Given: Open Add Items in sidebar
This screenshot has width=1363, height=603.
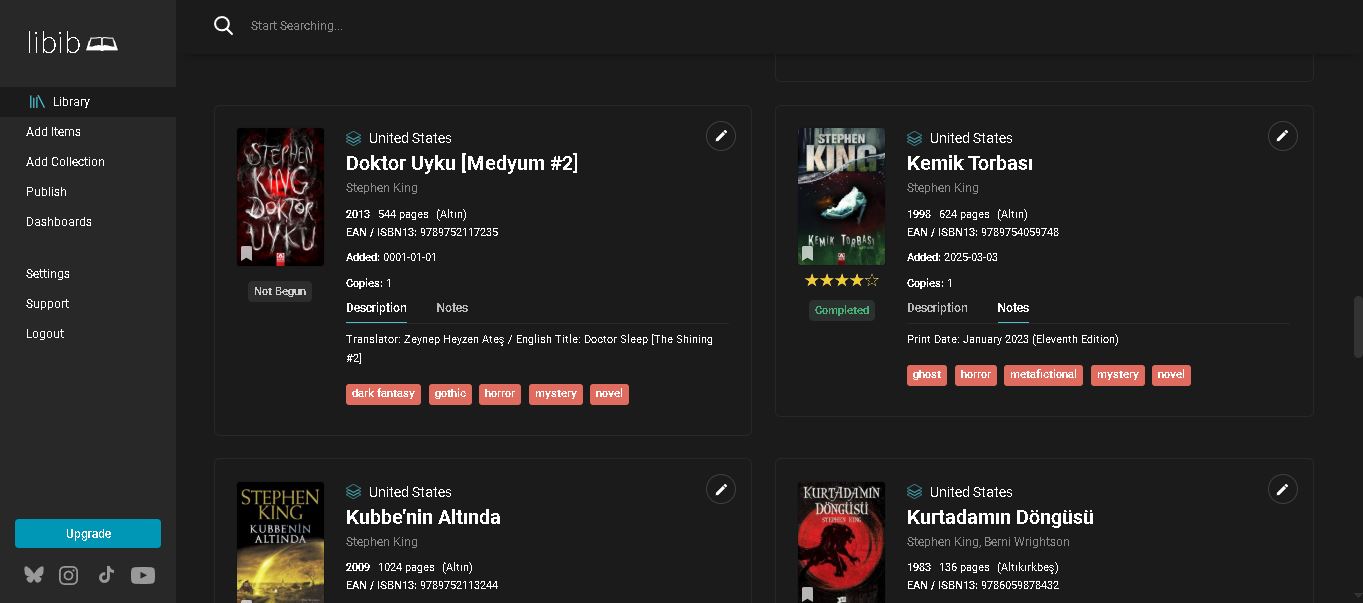Looking at the screenshot, I should (x=54, y=132).
